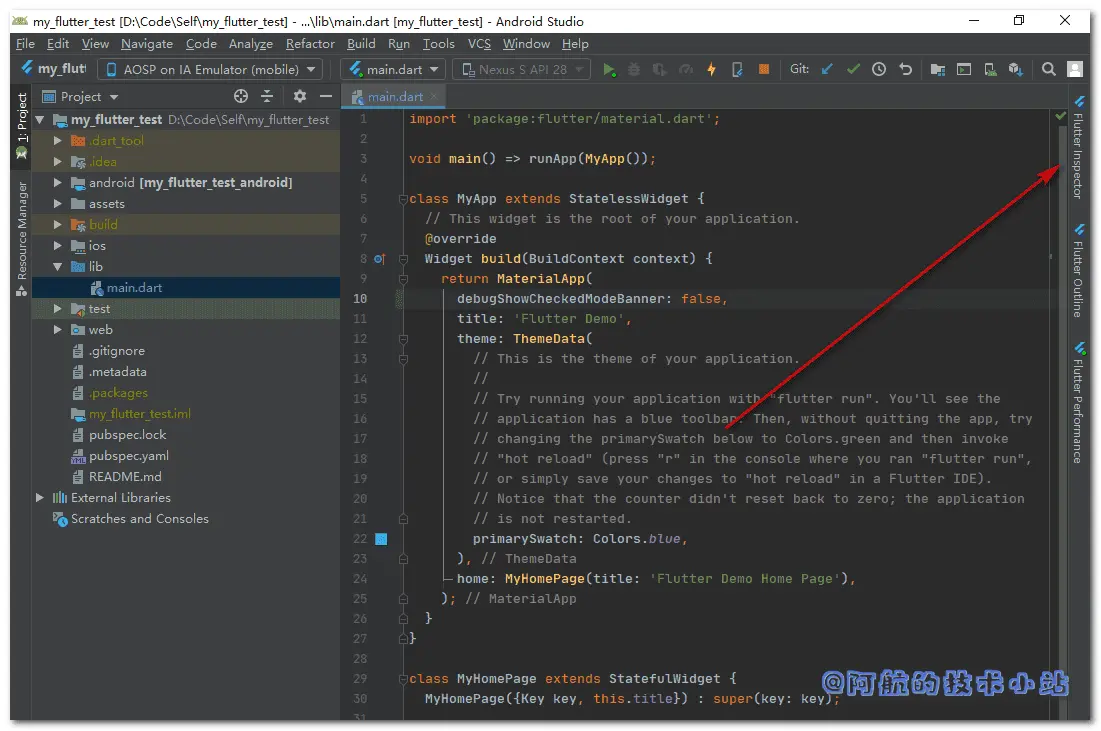The width and height of the screenshot is (1101, 731).
Task: Open the Refactor menu
Action: coord(310,44)
